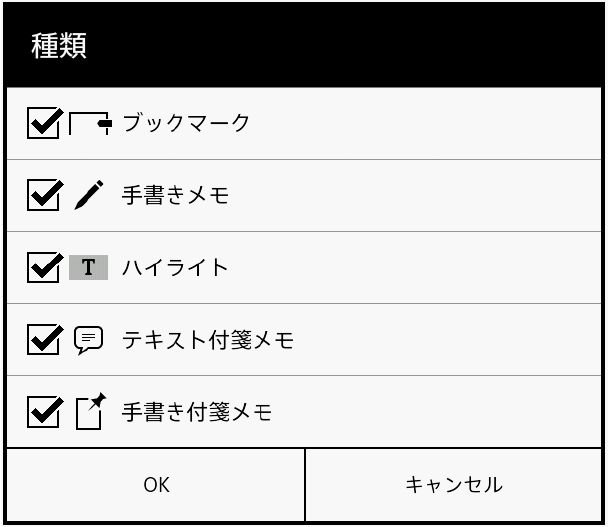Click the pinned handwritten sticky note icon
The height and width of the screenshot is (527, 608).
pos(90,411)
